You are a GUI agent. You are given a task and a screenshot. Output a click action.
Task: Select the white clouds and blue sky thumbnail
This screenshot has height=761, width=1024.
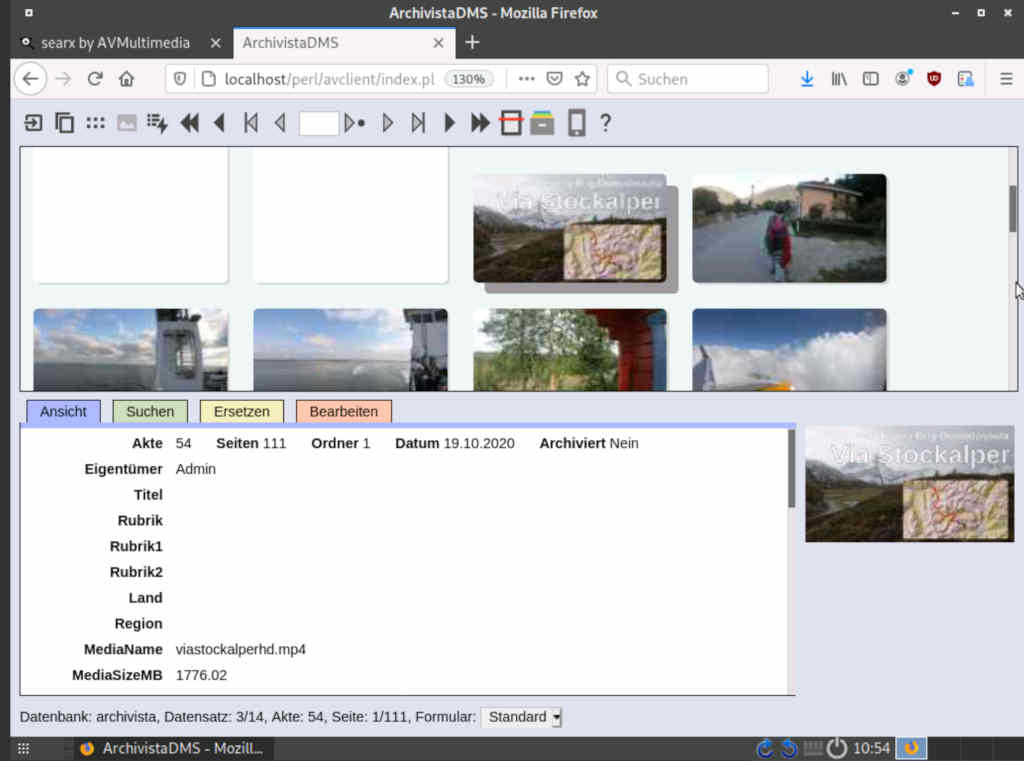(x=790, y=350)
